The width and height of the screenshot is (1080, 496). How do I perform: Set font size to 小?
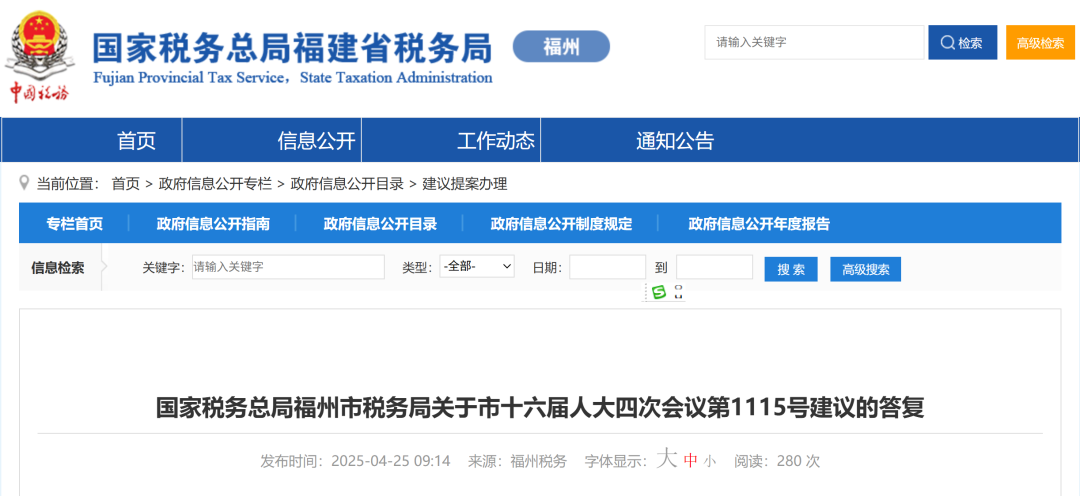point(709,462)
